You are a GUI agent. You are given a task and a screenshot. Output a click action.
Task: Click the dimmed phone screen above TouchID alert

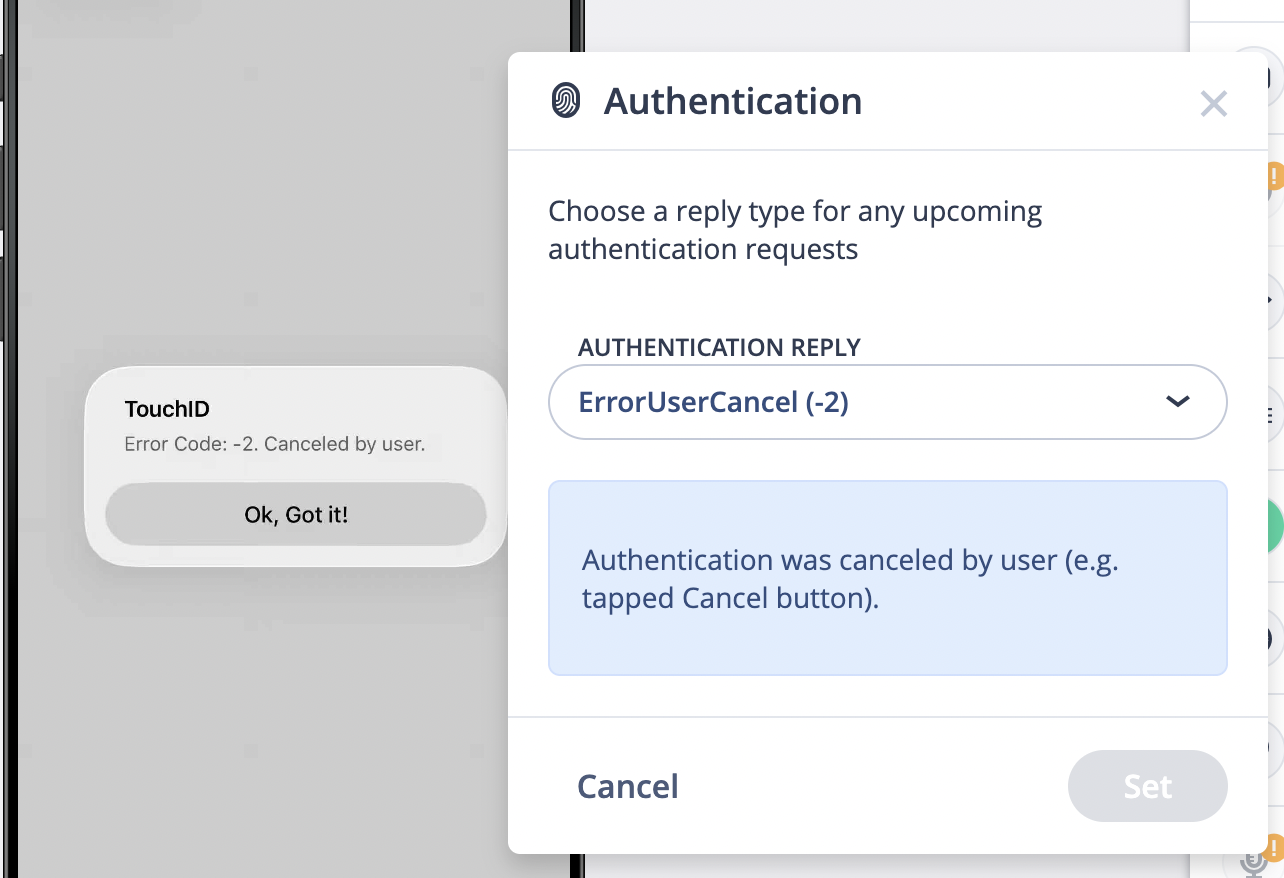tap(290, 200)
